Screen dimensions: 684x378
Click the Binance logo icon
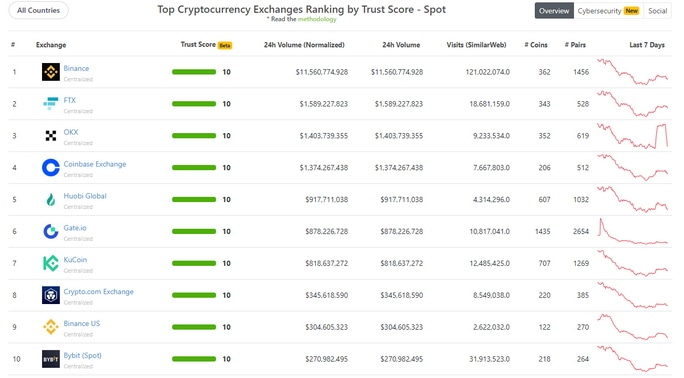[51, 72]
